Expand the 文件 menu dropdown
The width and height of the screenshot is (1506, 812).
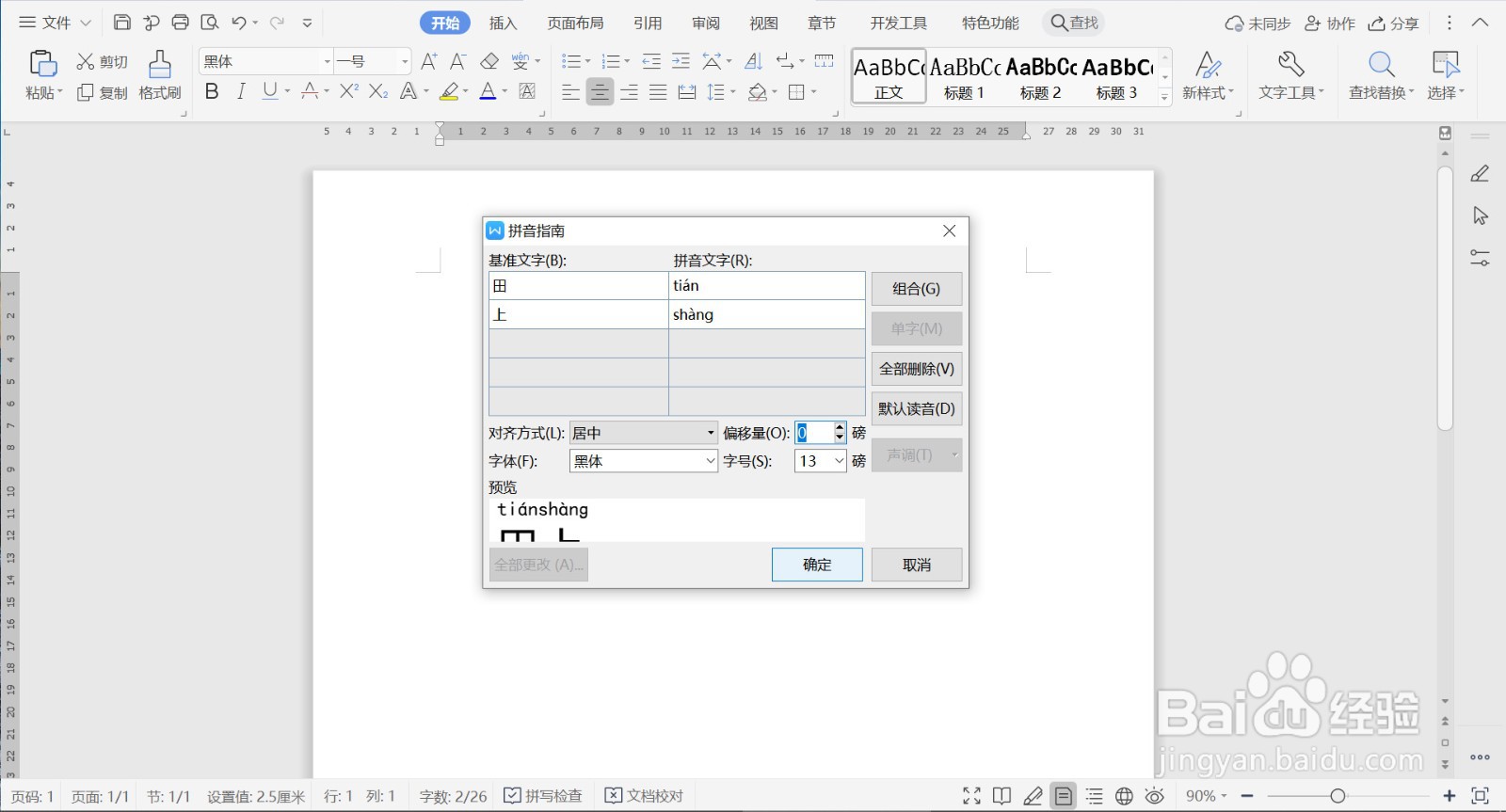coord(86,23)
